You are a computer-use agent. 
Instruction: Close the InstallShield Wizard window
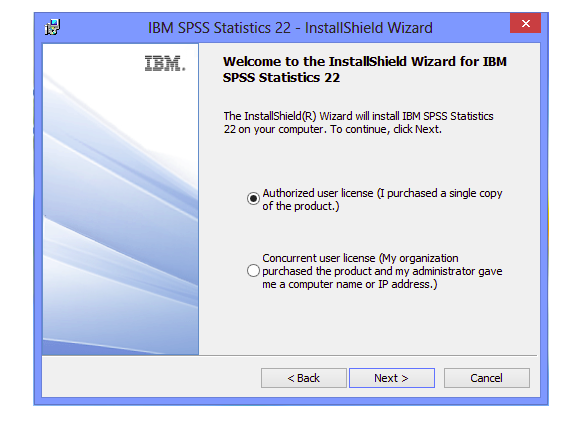tap(526, 24)
